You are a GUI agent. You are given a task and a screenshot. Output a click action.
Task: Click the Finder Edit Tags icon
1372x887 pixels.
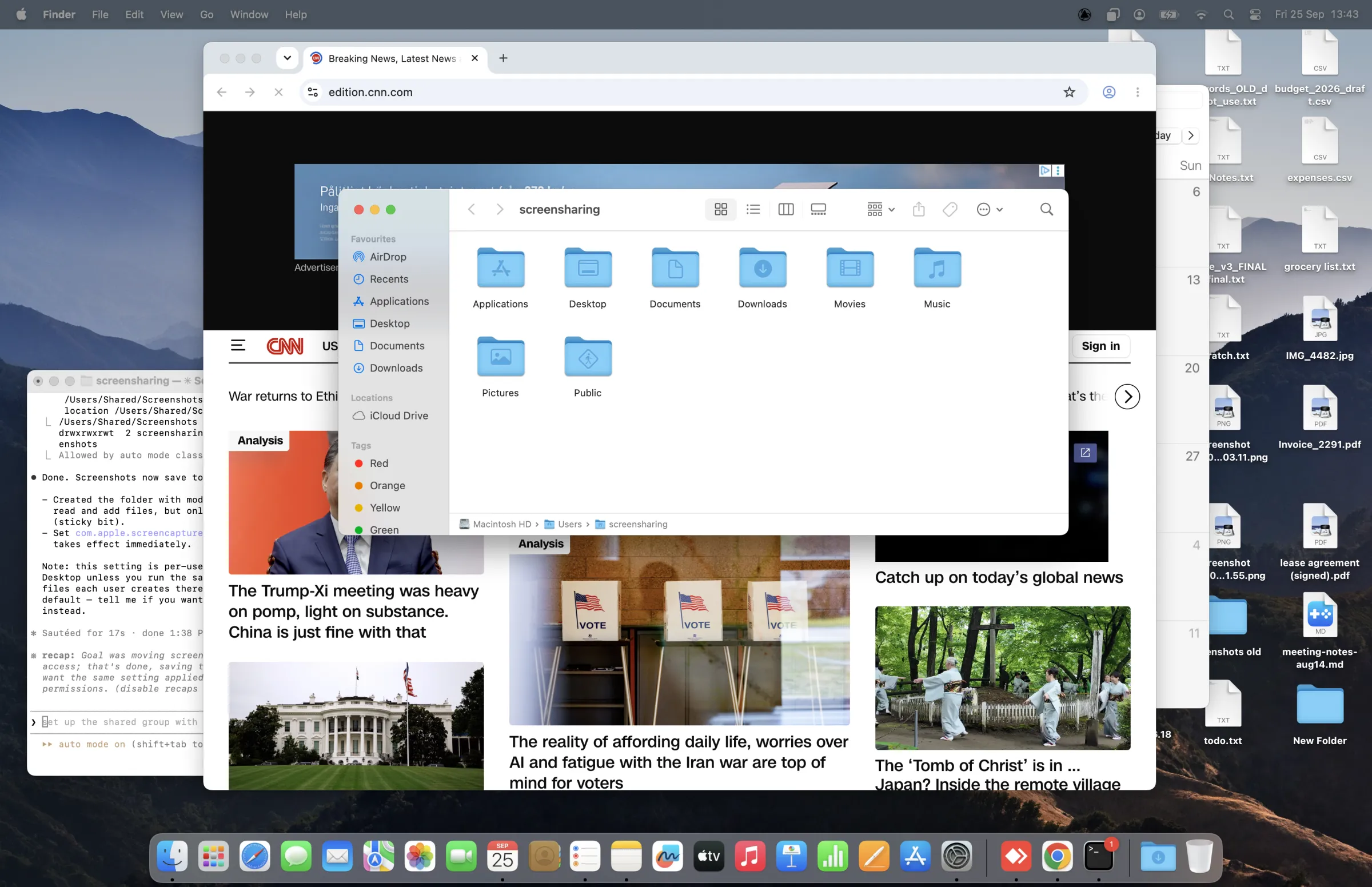[950, 209]
